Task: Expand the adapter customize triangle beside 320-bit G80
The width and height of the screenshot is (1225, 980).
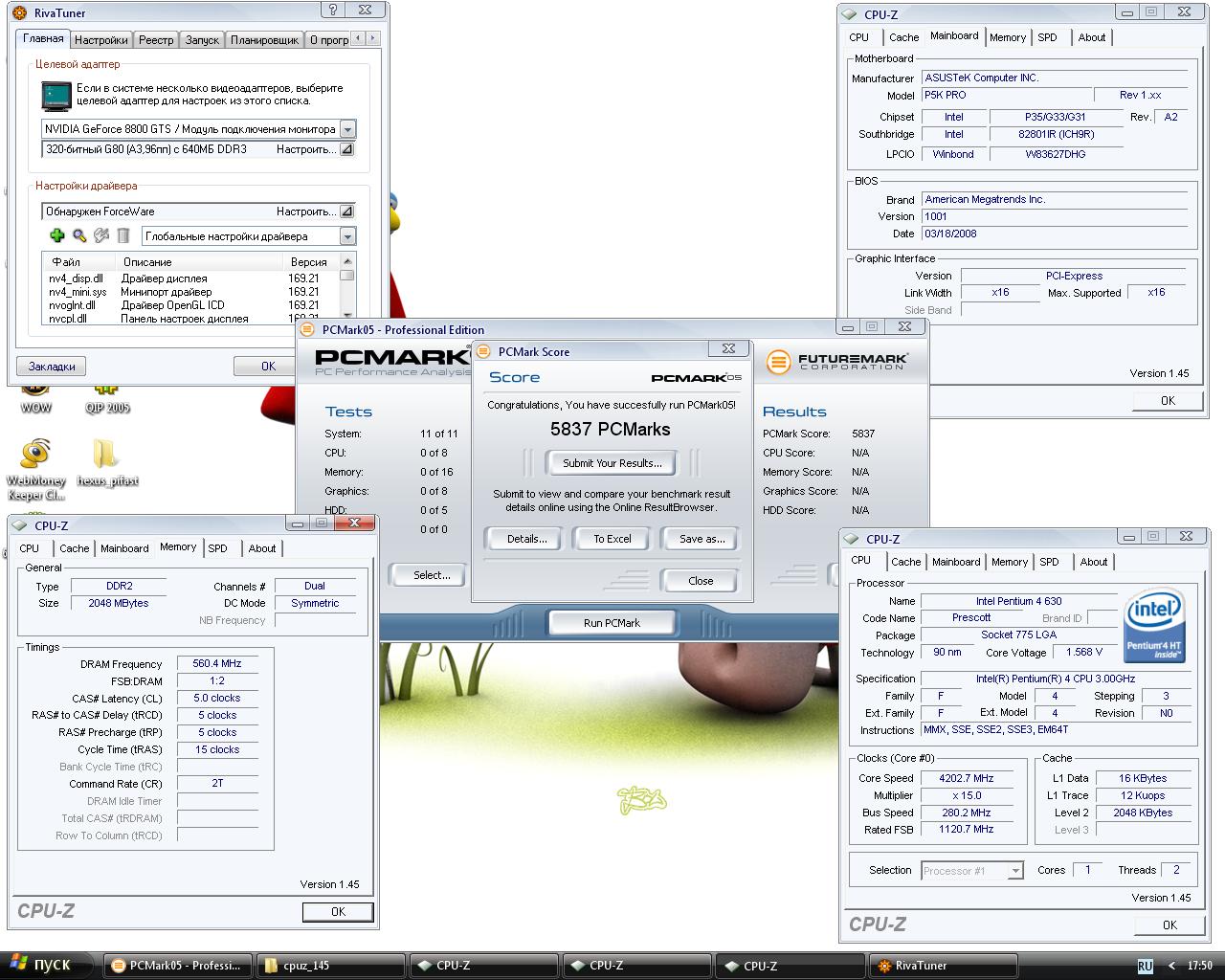Action: [347, 149]
